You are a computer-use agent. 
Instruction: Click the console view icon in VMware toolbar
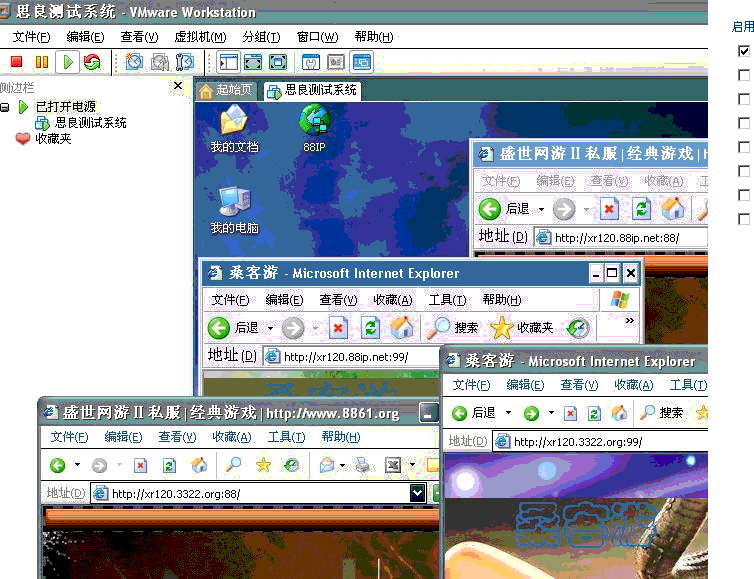[362, 62]
